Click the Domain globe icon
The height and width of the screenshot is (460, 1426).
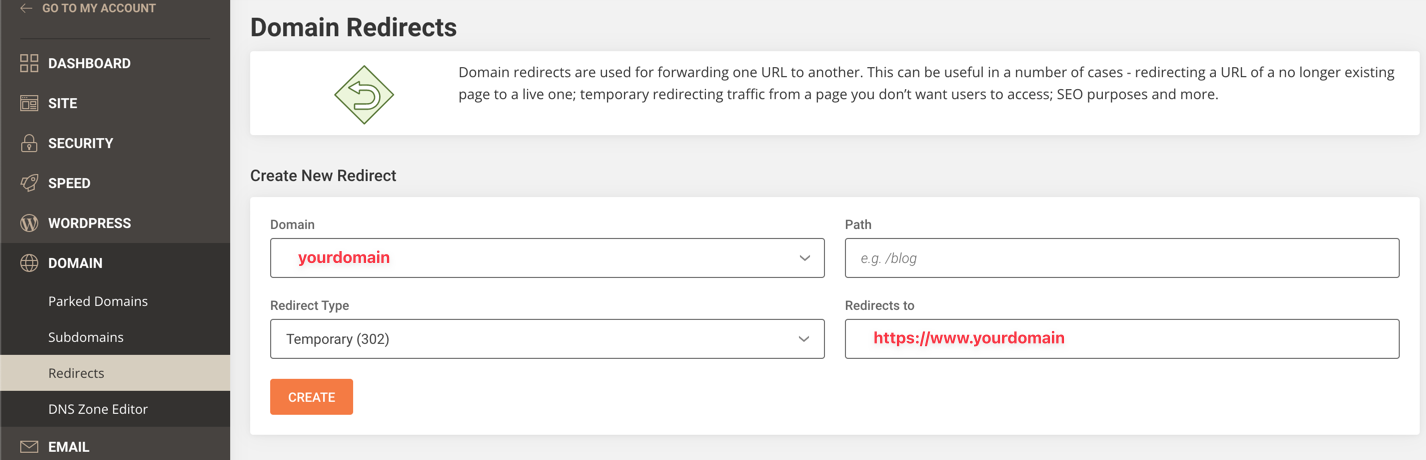[x=29, y=263]
